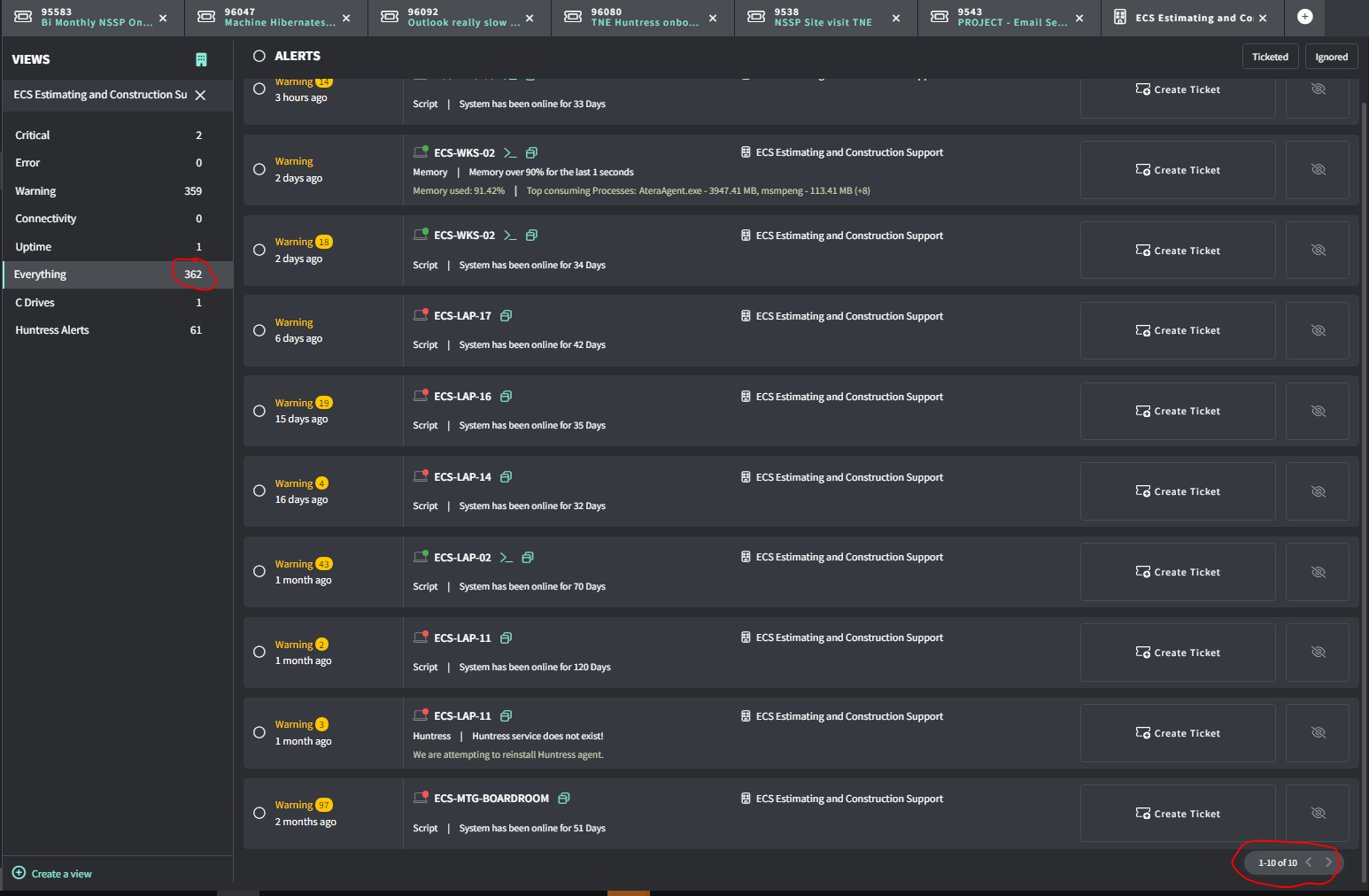Select the ECS-LAP-17 alert radio circle

[x=259, y=330]
